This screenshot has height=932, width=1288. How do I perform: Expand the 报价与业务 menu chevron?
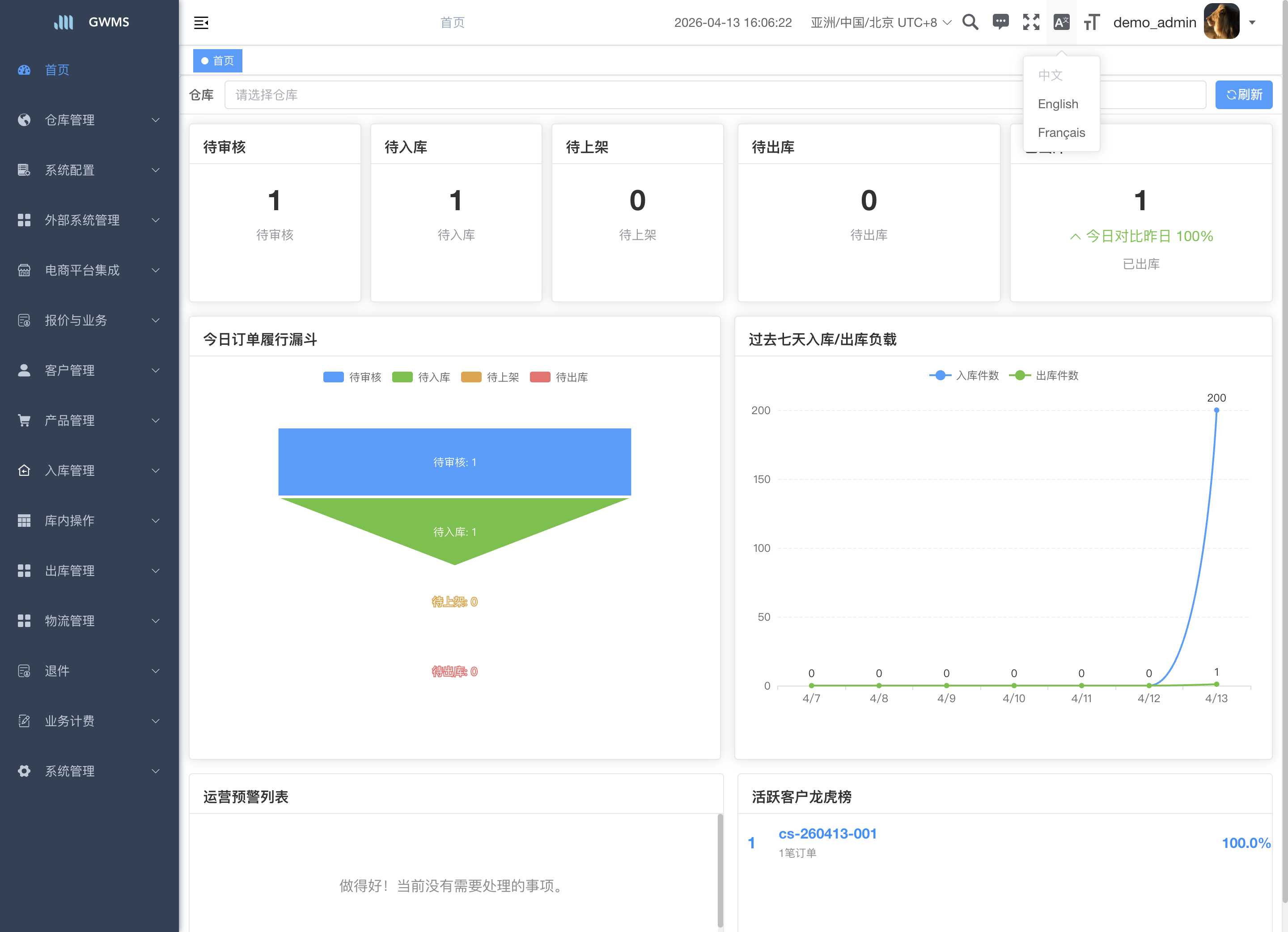pos(156,320)
